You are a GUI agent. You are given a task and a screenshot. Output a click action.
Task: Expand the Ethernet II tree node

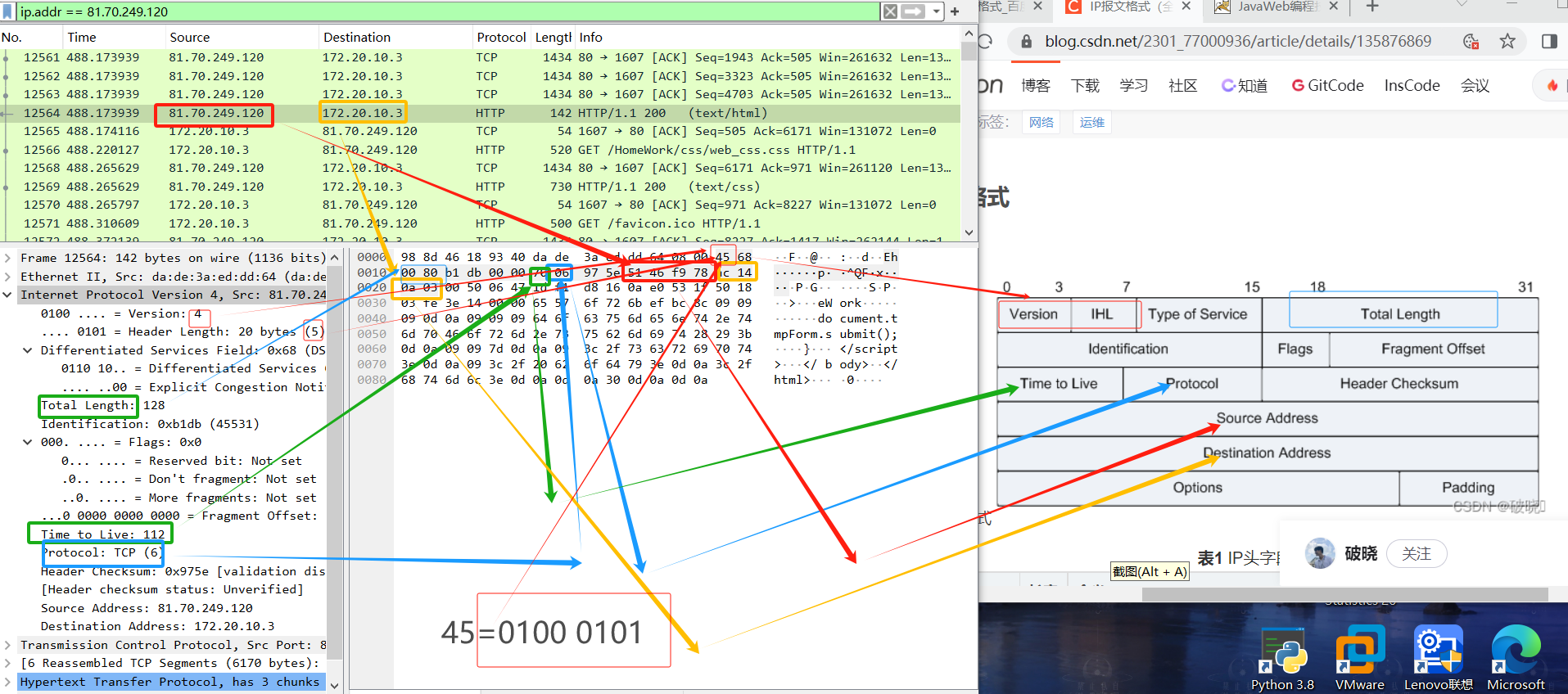pos(7,277)
